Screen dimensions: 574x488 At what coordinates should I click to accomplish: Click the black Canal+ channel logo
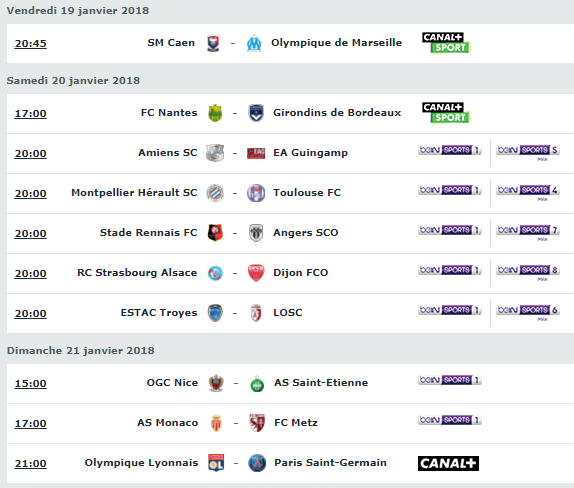[x=448, y=463]
